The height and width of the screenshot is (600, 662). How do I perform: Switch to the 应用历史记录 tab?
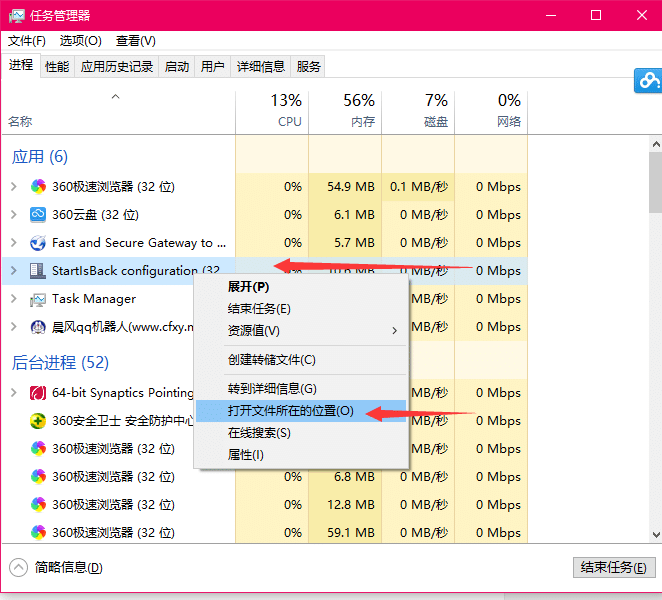117,67
